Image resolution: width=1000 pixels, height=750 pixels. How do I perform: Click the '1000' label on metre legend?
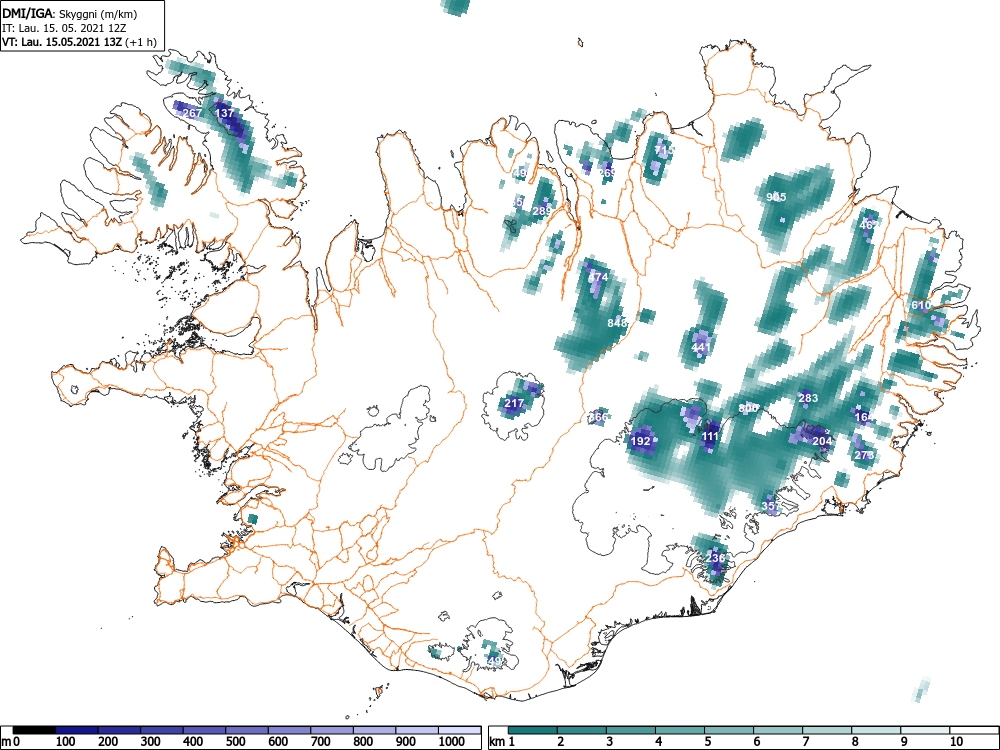click(x=452, y=742)
